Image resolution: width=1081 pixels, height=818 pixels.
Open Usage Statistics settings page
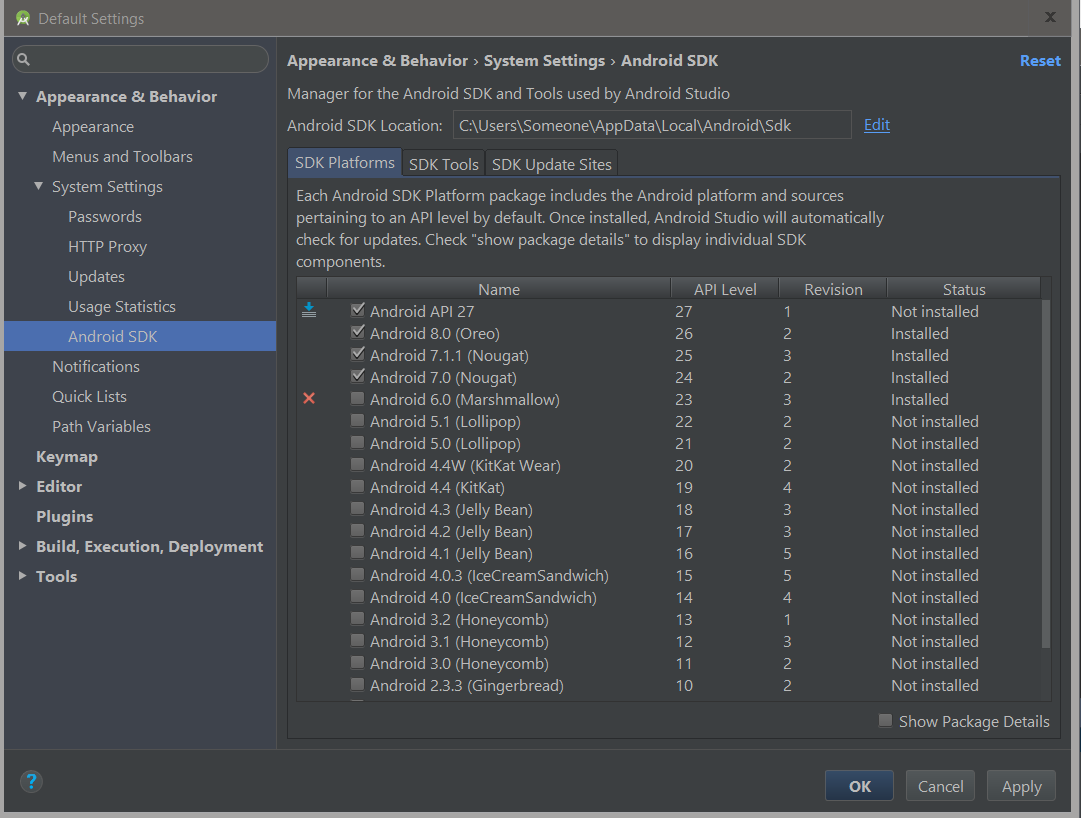coord(122,307)
